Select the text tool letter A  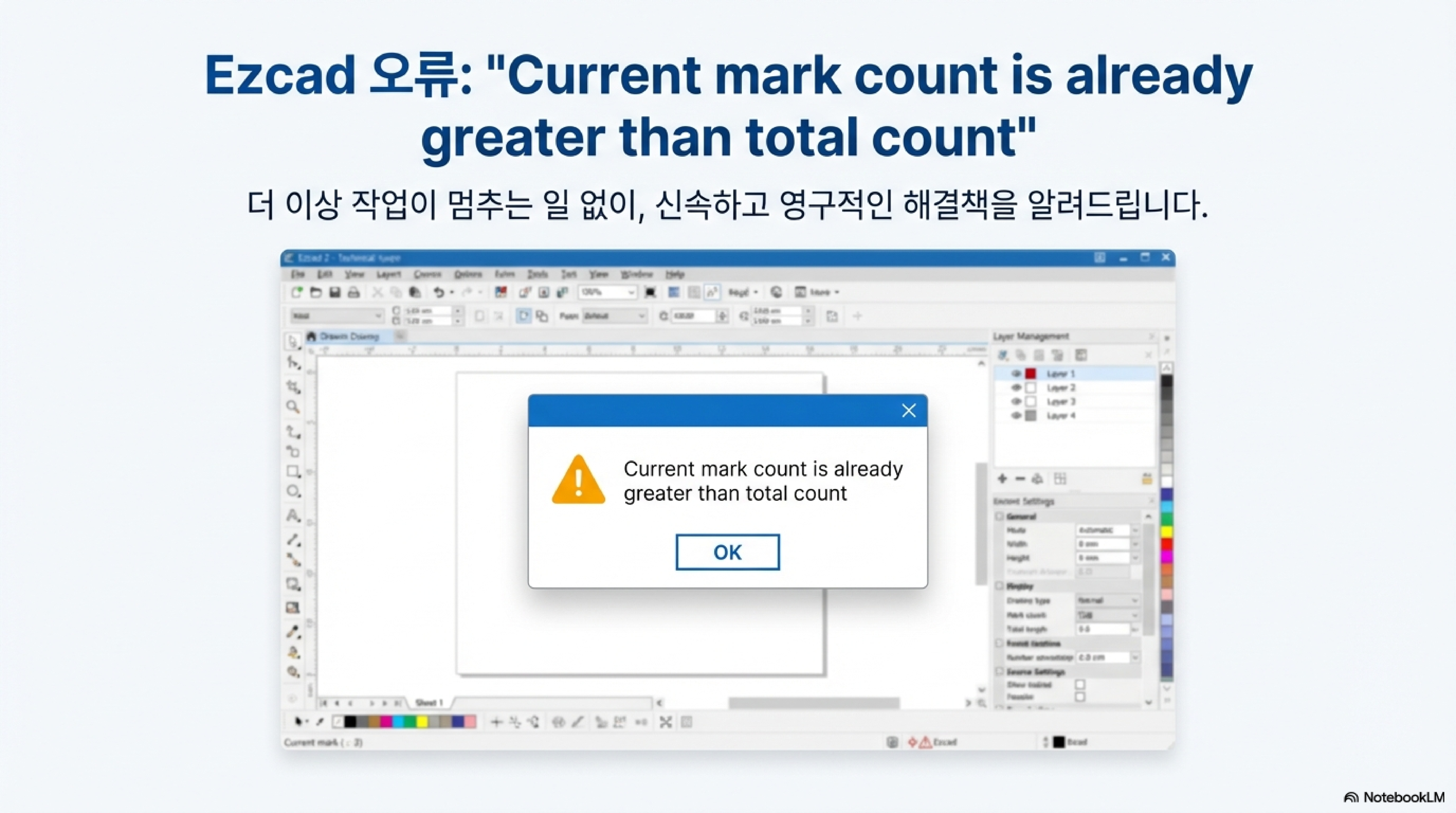point(293,515)
